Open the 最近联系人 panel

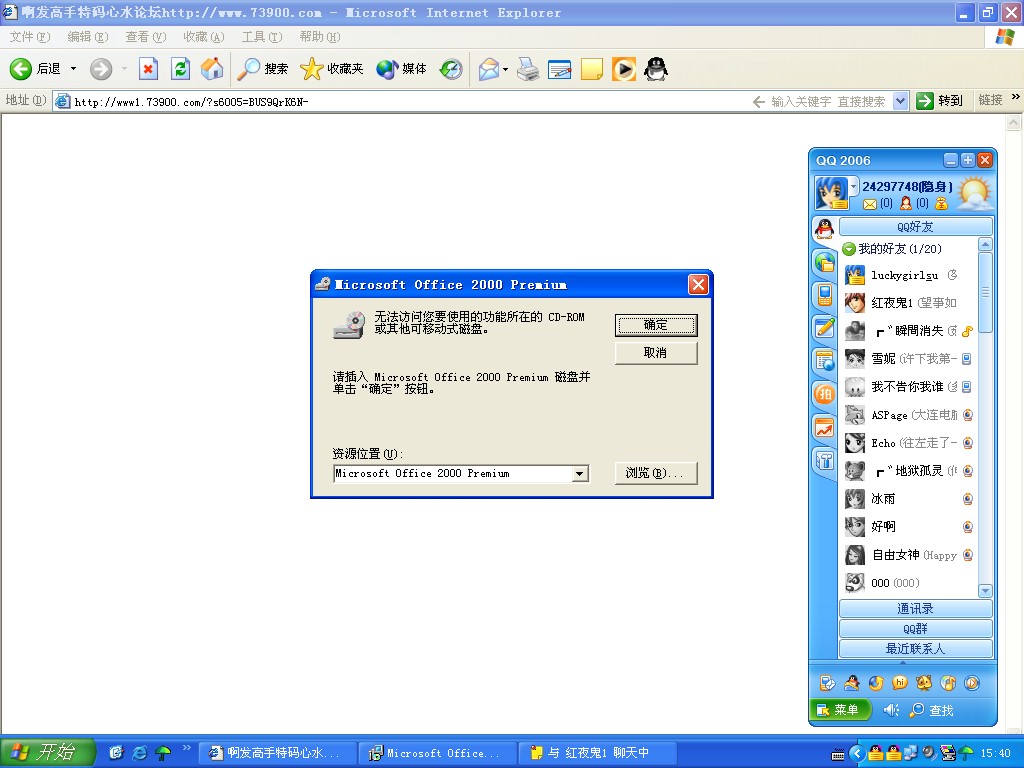915,648
